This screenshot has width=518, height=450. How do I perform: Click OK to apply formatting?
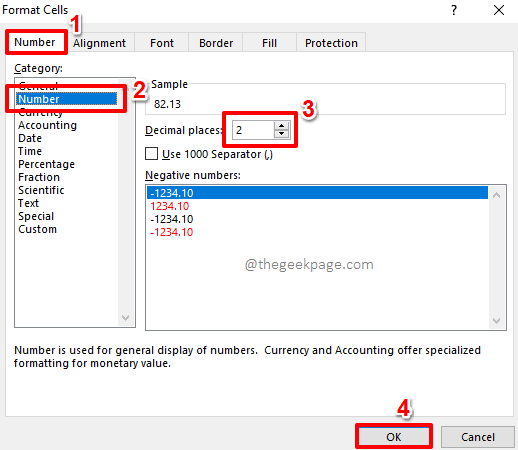tap(394, 437)
